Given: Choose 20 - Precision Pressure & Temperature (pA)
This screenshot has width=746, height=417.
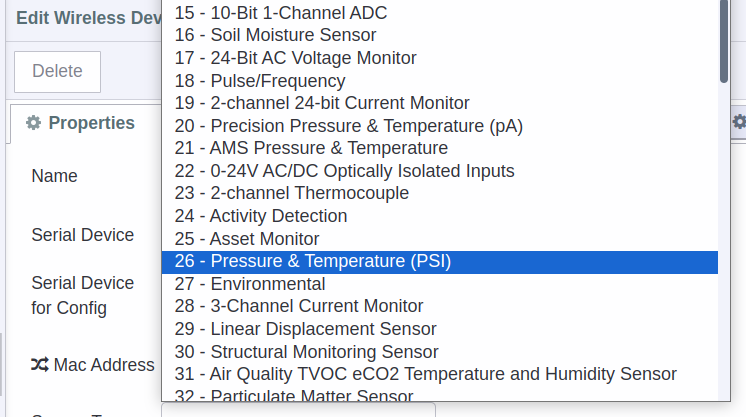Looking at the screenshot, I should pyautogui.click(x=440, y=126).
